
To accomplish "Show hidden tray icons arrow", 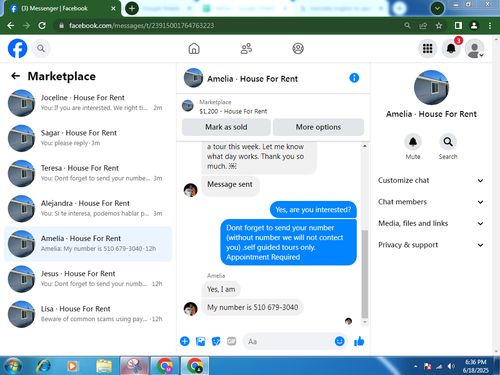I will (x=415, y=366).
